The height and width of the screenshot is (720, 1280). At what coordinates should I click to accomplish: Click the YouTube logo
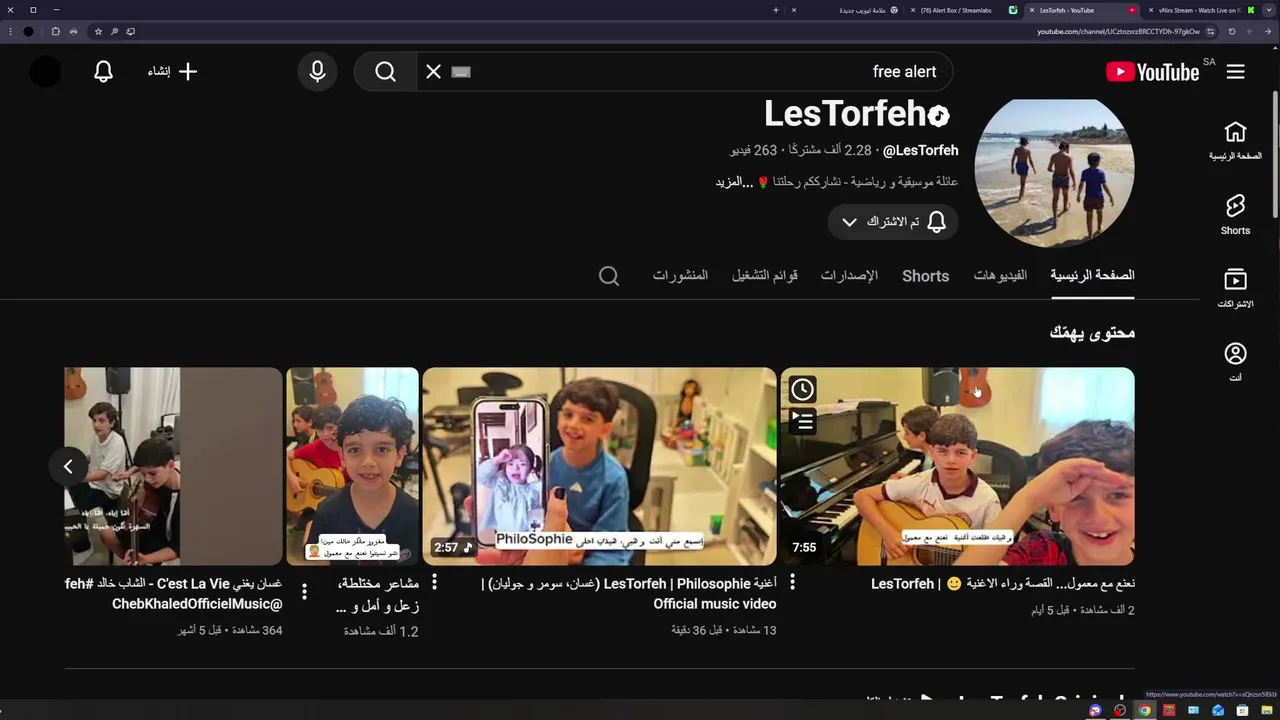coord(1152,72)
